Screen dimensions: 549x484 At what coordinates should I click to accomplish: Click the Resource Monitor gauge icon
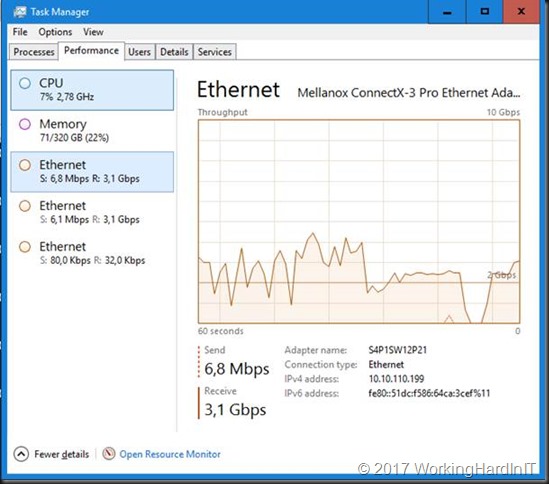109,454
